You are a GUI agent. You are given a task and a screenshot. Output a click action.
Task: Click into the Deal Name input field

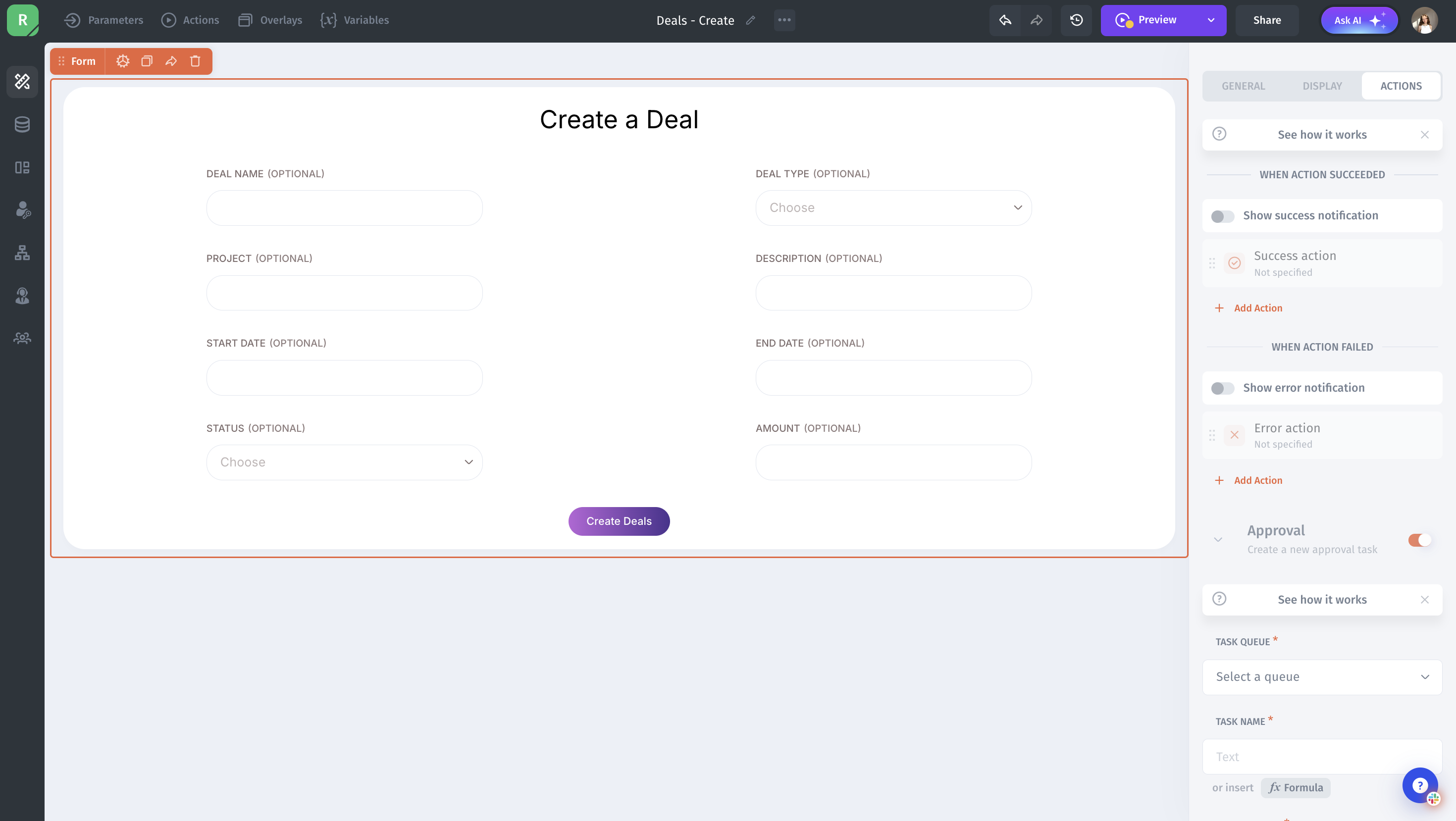(344, 208)
